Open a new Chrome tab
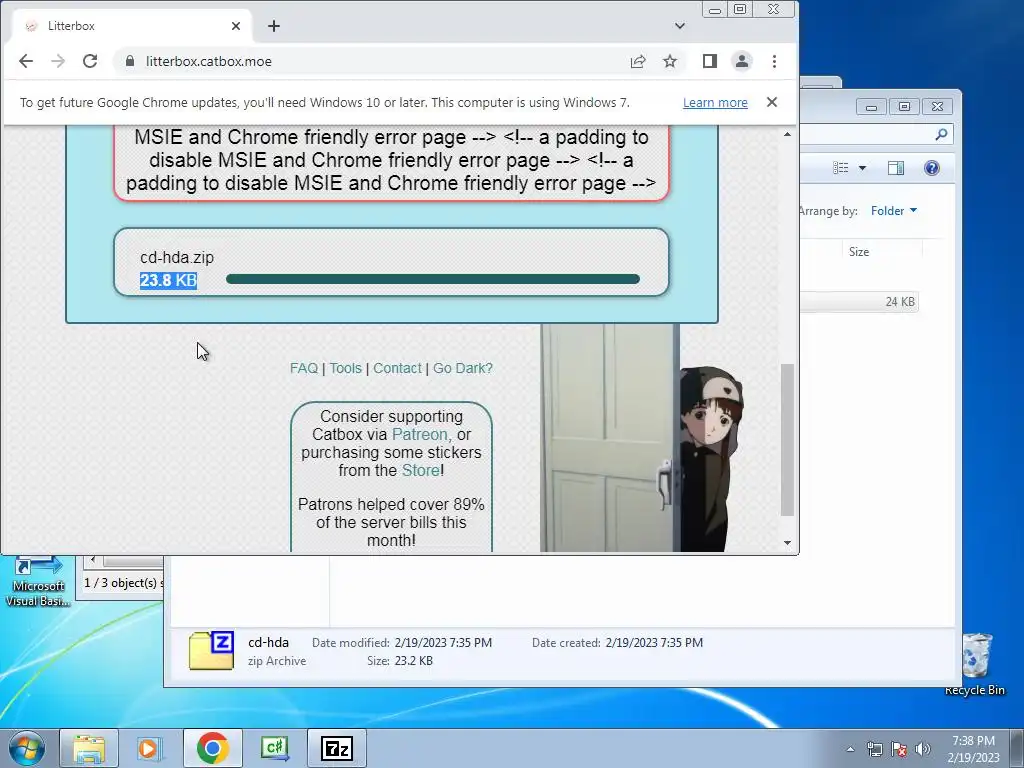This screenshot has width=1024, height=768. coord(274,26)
